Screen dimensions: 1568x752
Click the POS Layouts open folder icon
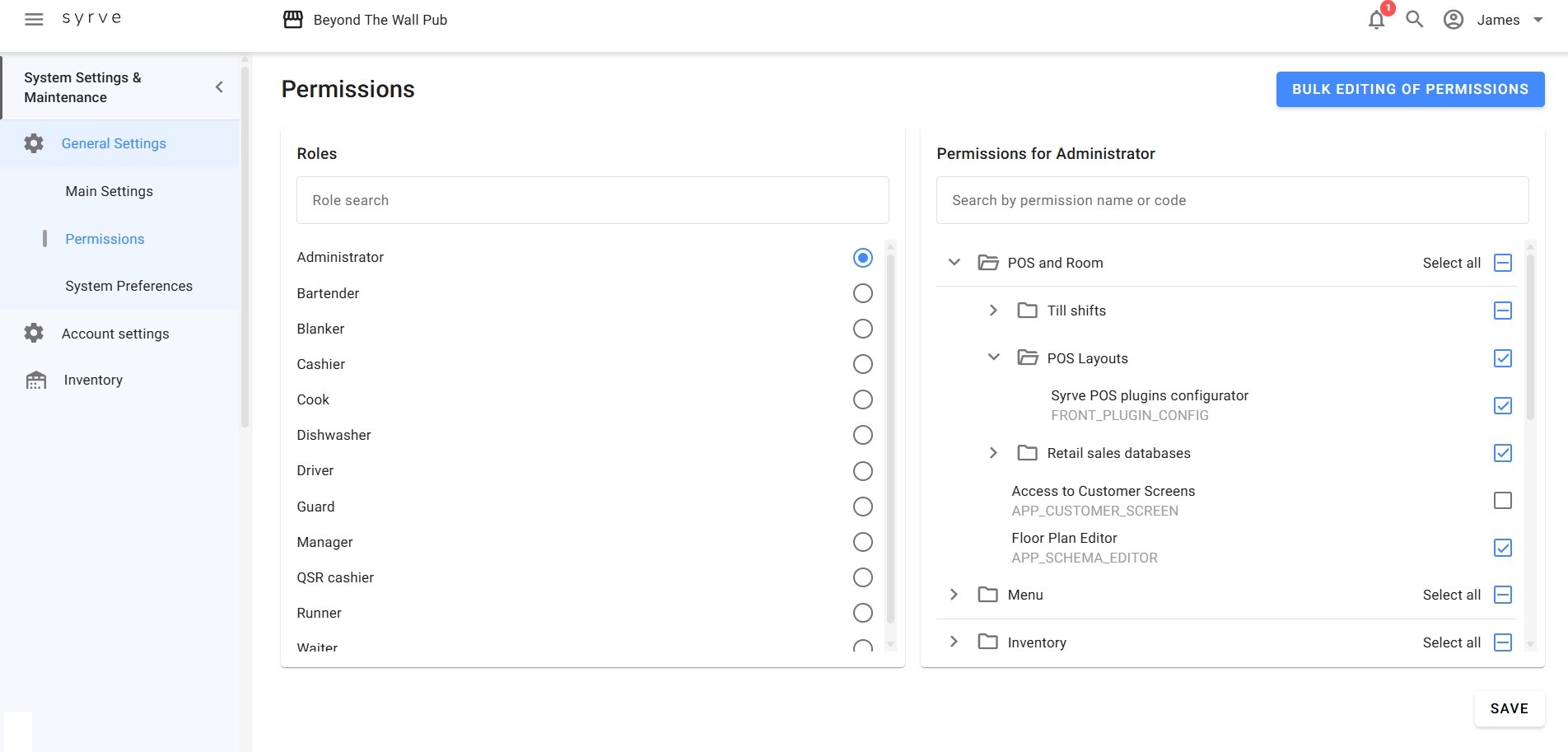tap(1027, 358)
